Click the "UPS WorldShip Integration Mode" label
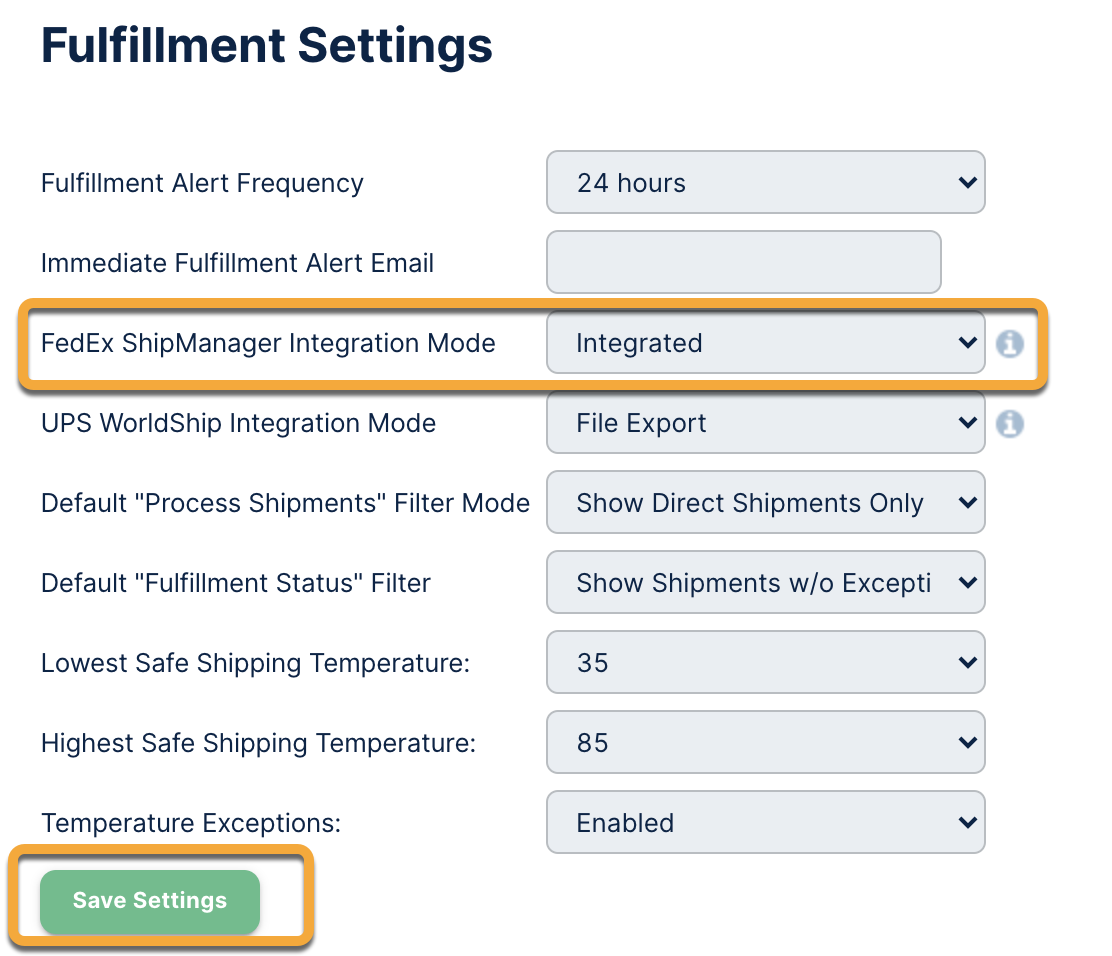Viewport: 1112px width, 956px height. [238, 424]
